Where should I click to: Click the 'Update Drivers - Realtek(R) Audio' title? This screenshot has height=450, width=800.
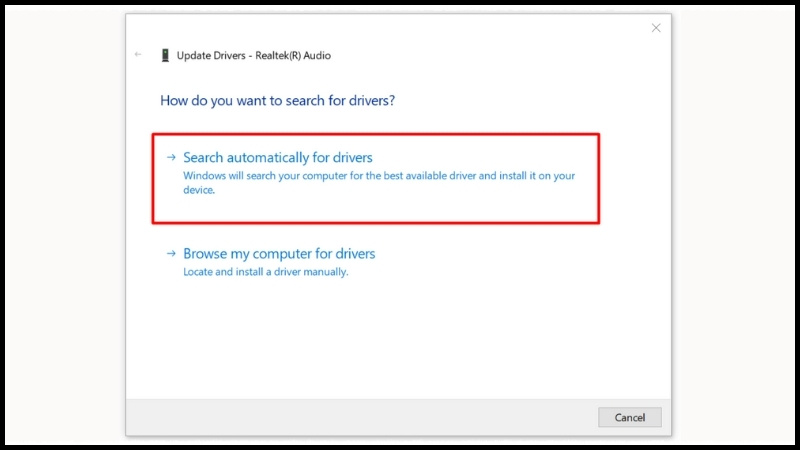[254, 55]
